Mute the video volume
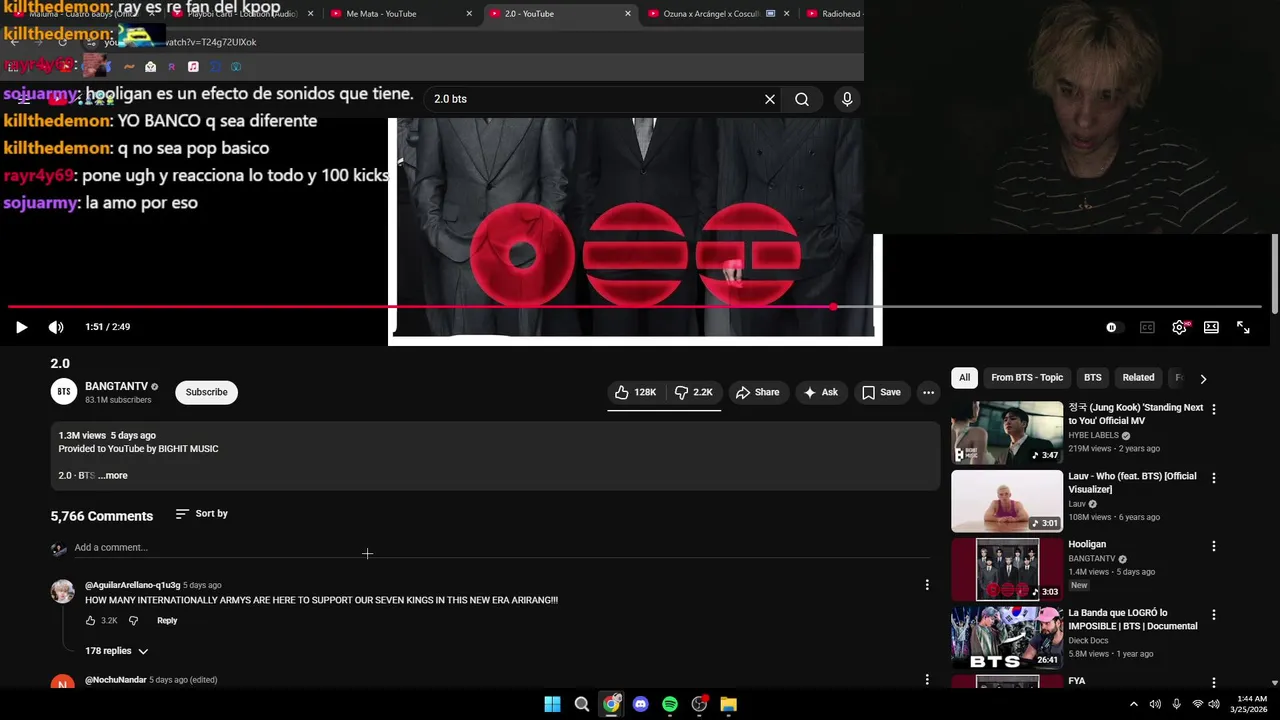 pyautogui.click(x=56, y=327)
